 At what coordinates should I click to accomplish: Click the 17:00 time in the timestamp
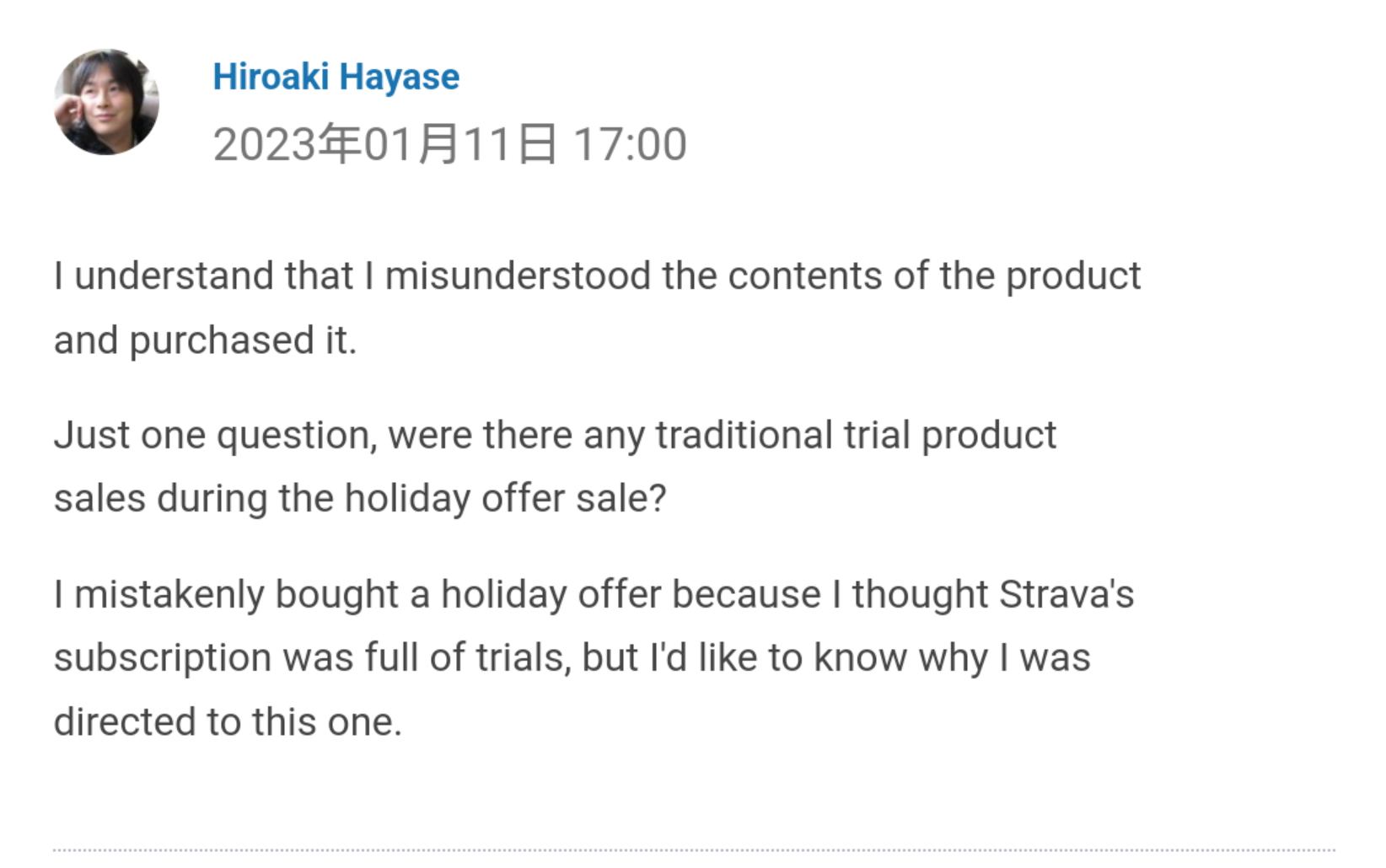[630, 144]
